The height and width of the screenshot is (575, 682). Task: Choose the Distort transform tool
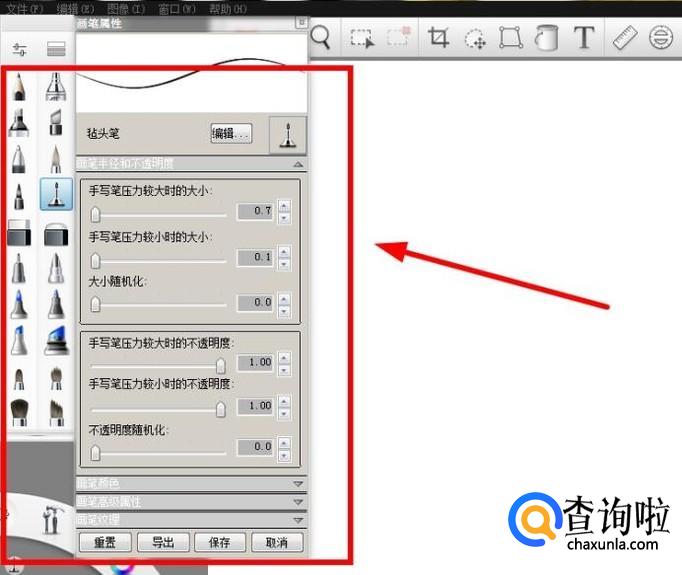(511, 38)
